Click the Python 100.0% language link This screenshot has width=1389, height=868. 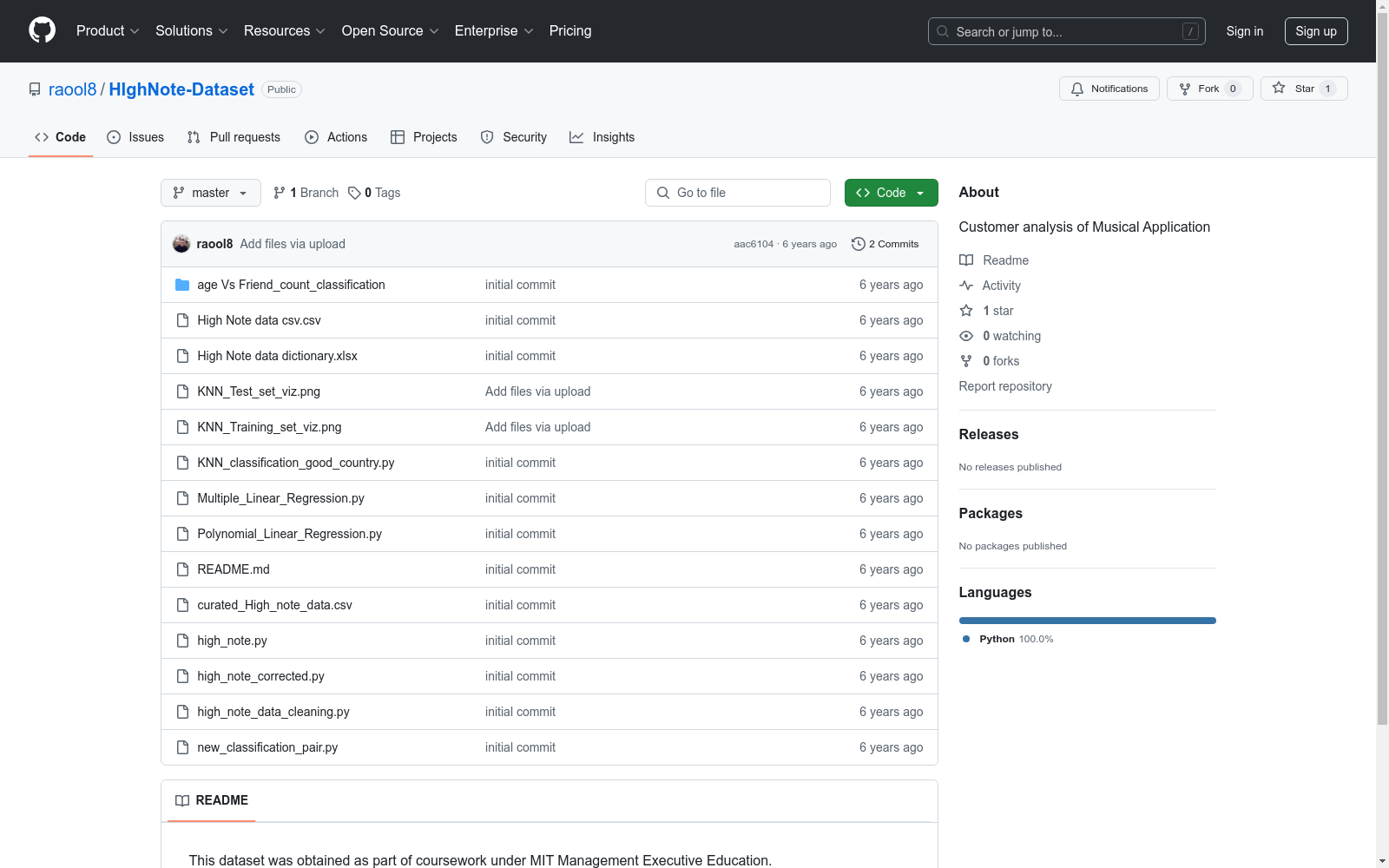click(x=1008, y=639)
